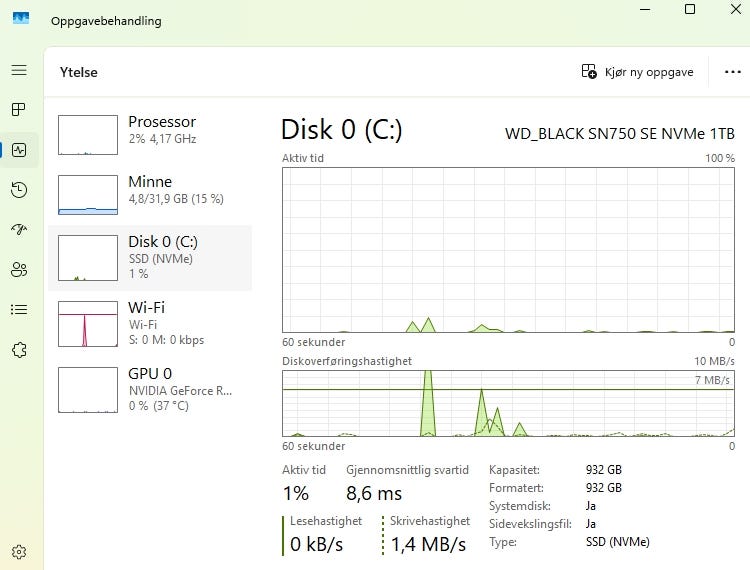Select the Wi-Fi performance item
The height and width of the screenshot is (570, 750).
[x=150, y=324]
